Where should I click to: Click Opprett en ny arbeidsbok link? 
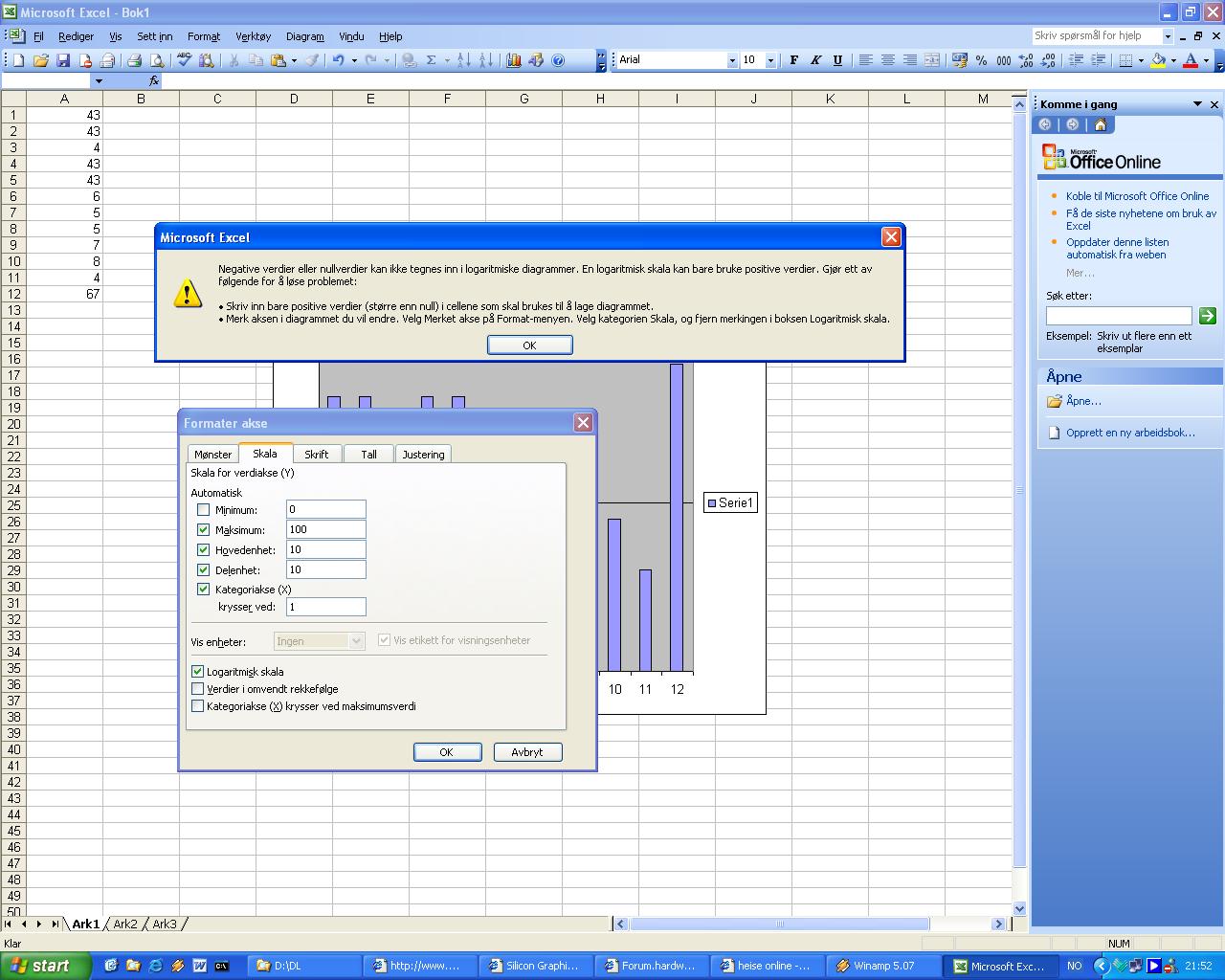pyautogui.click(x=1130, y=433)
